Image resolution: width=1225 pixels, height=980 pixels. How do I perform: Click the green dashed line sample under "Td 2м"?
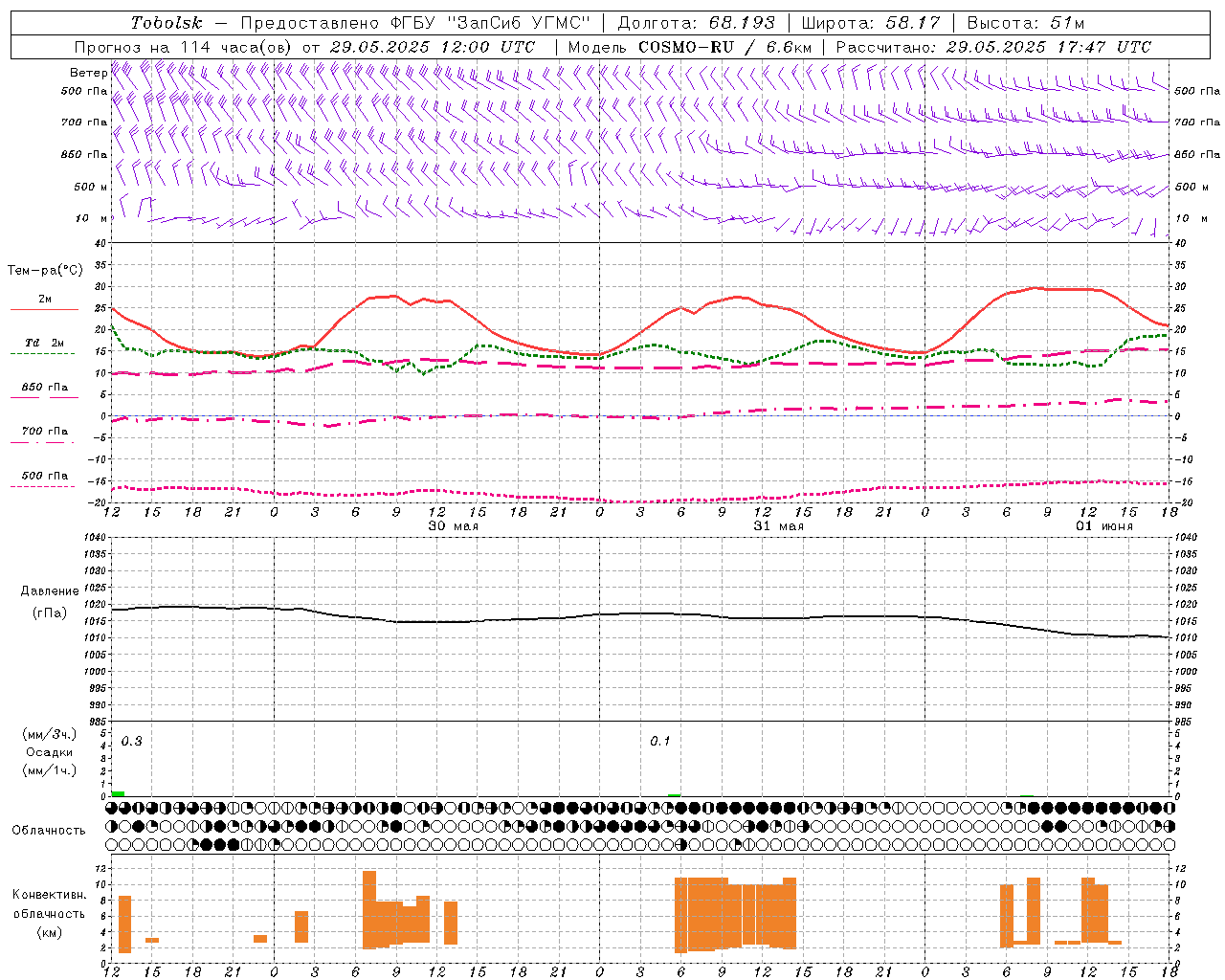pyautogui.click(x=42, y=354)
